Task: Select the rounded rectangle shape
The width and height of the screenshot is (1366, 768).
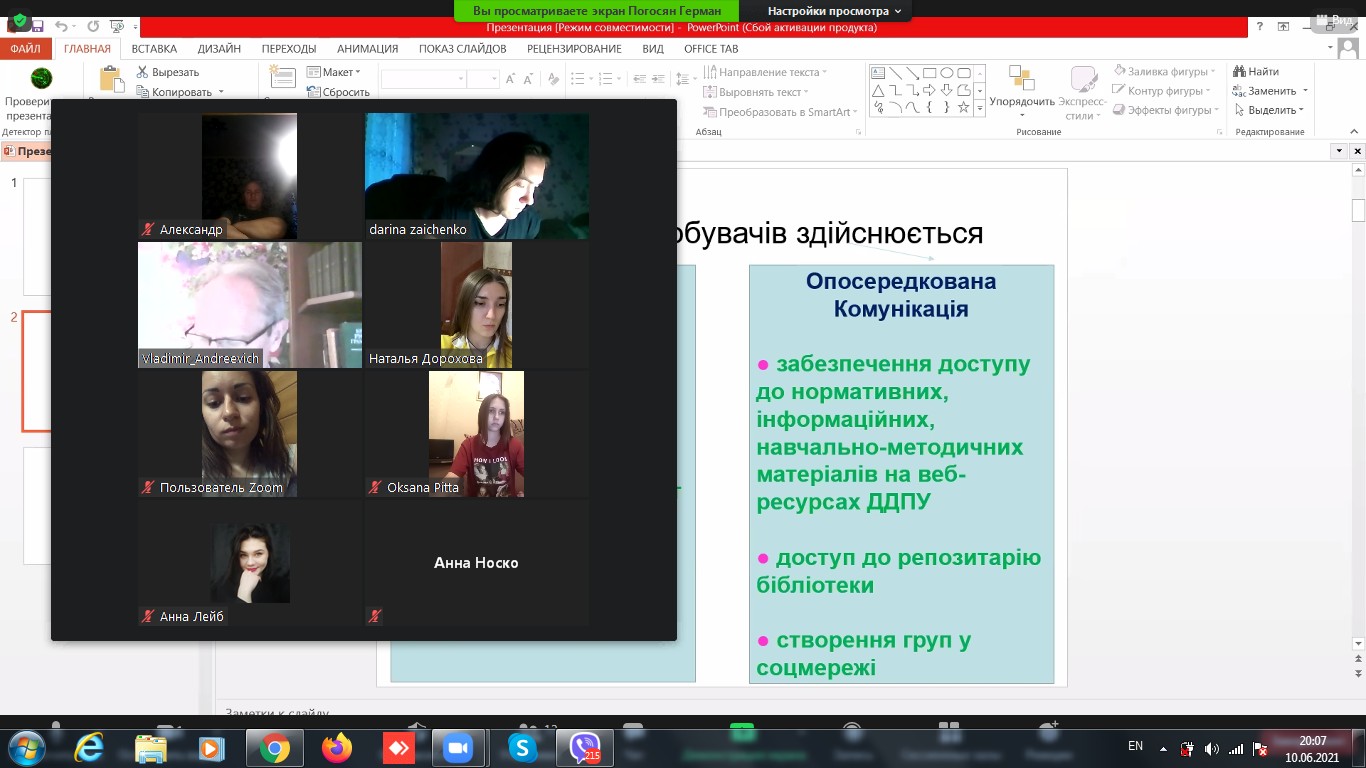Action: [964, 73]
